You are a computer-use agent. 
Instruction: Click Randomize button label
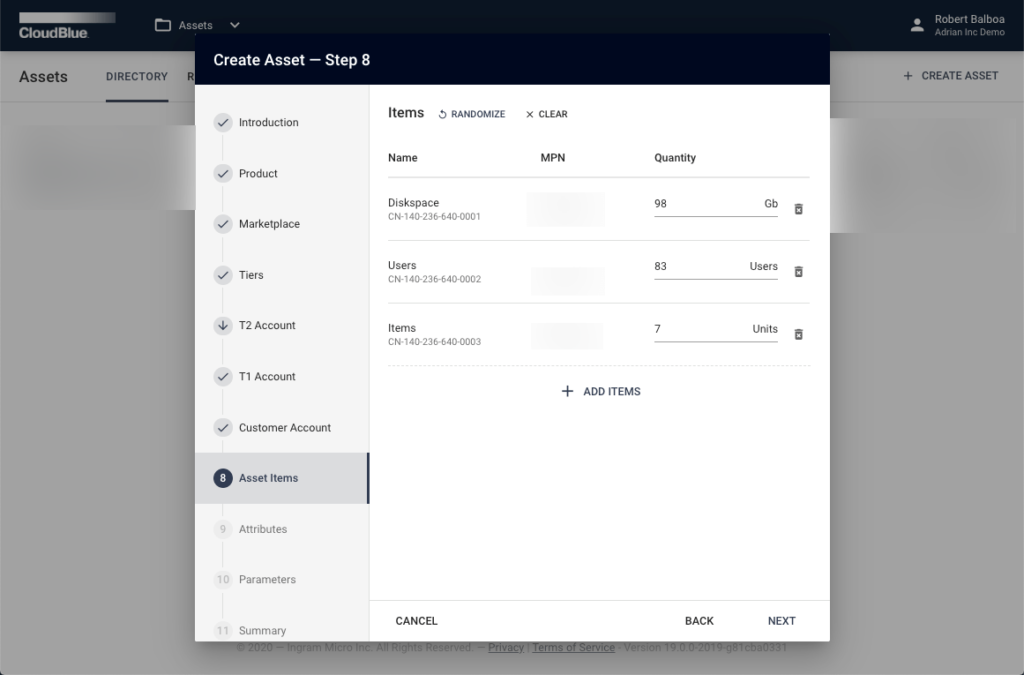coord(478,114)
